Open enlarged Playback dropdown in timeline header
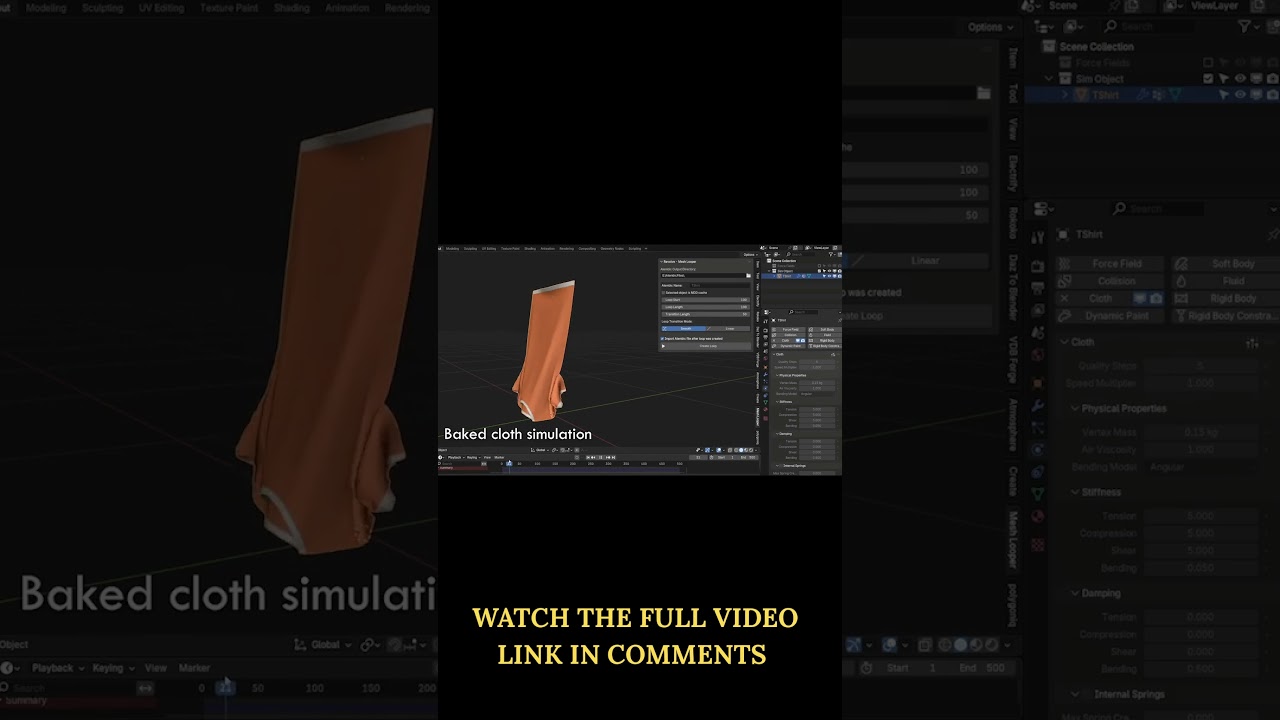Viewport: 1280px width, 720px height. coord(59,668)
